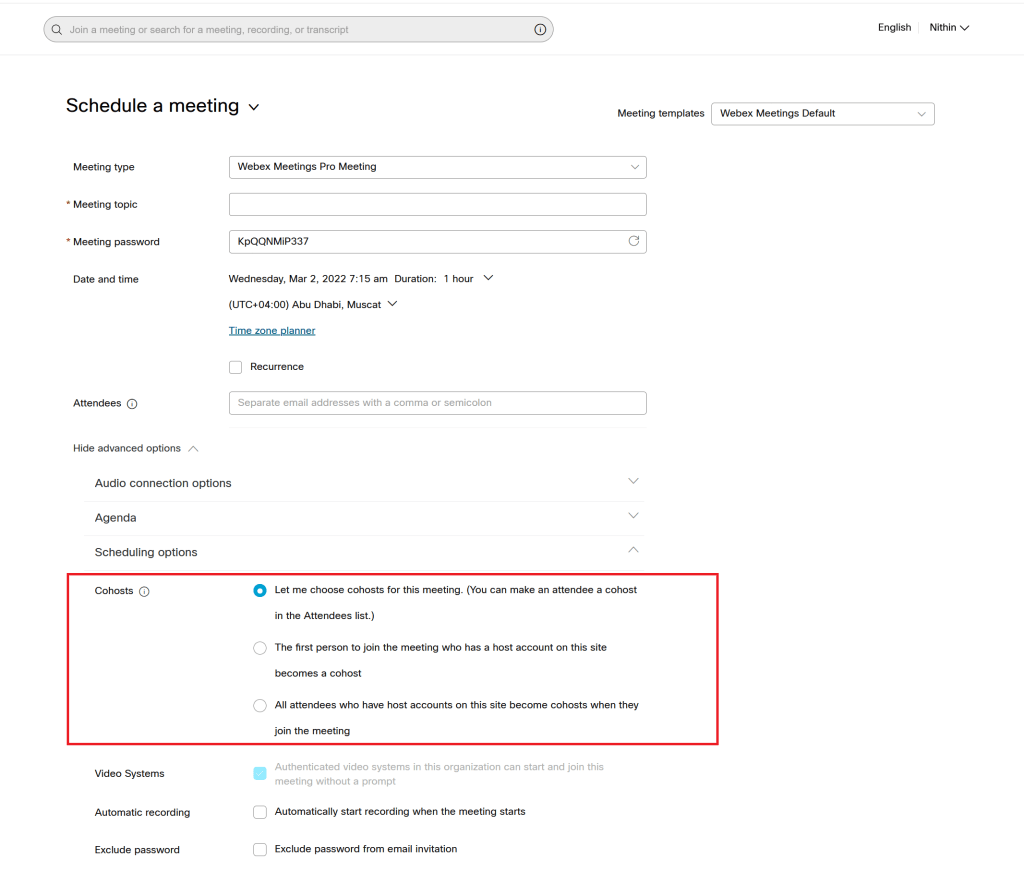Screen dimensions: 1024x871
Task: Open the Time zone planner link
Action: click(272, 331)
